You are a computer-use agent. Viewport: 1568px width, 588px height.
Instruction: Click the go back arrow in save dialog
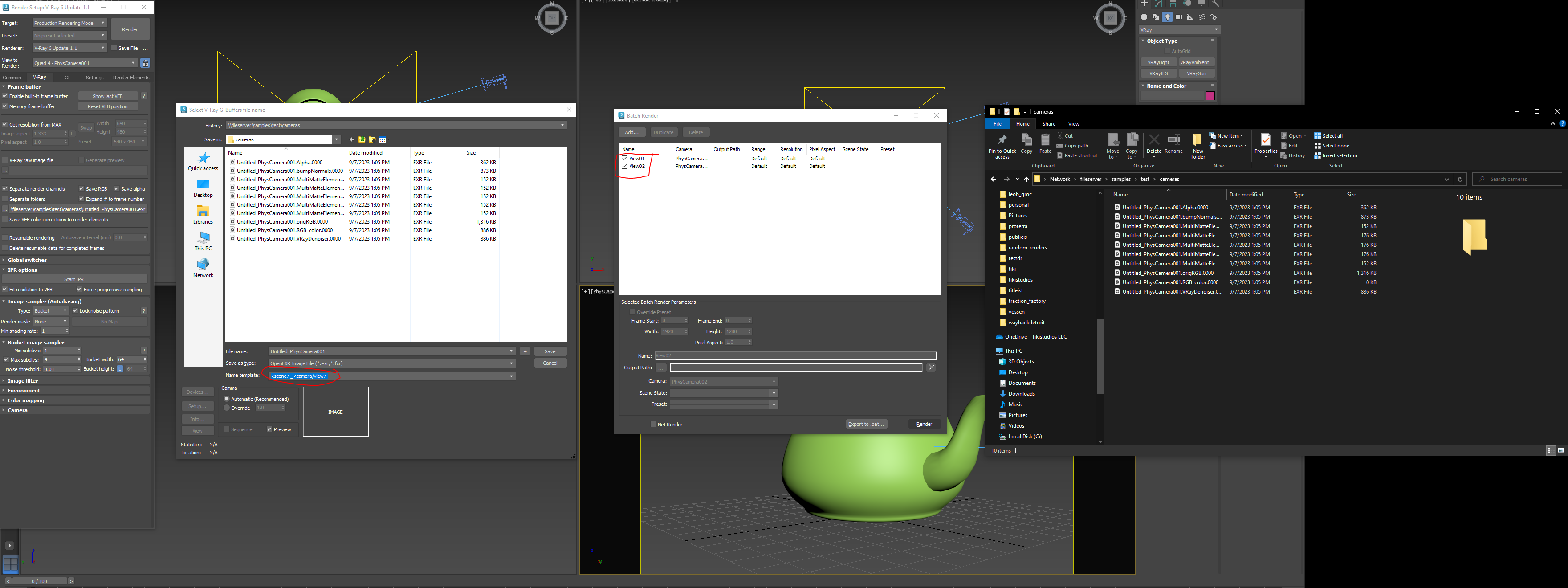tap(352, 139)
